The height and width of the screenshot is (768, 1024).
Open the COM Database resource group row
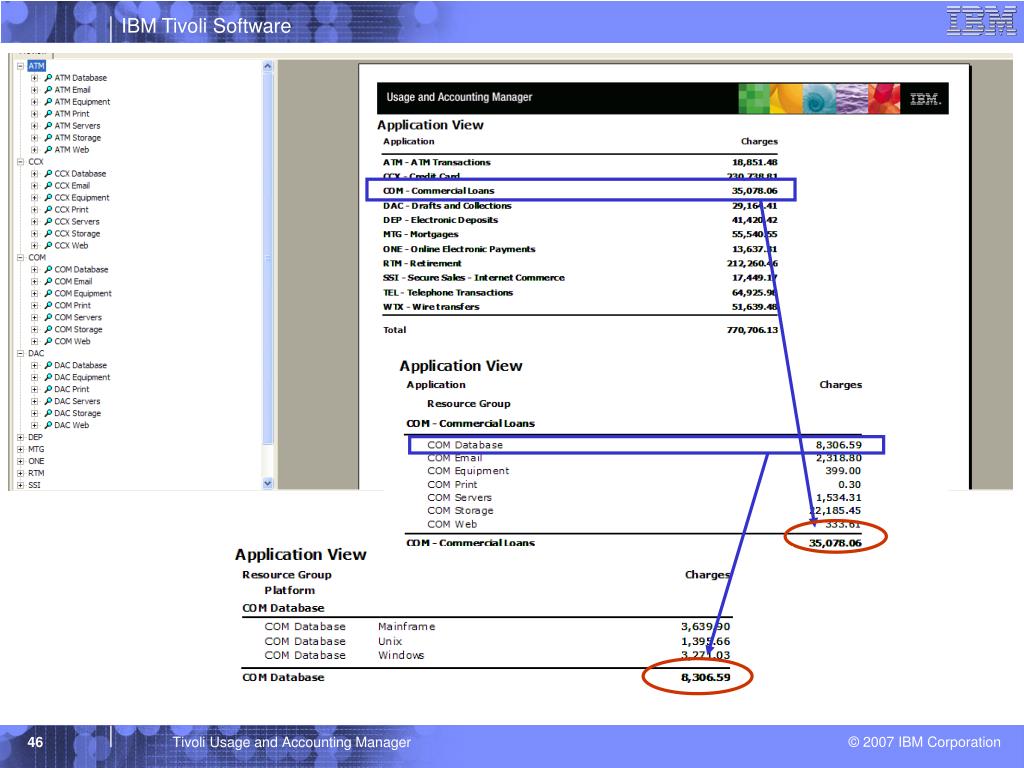(x=646, y=445)
